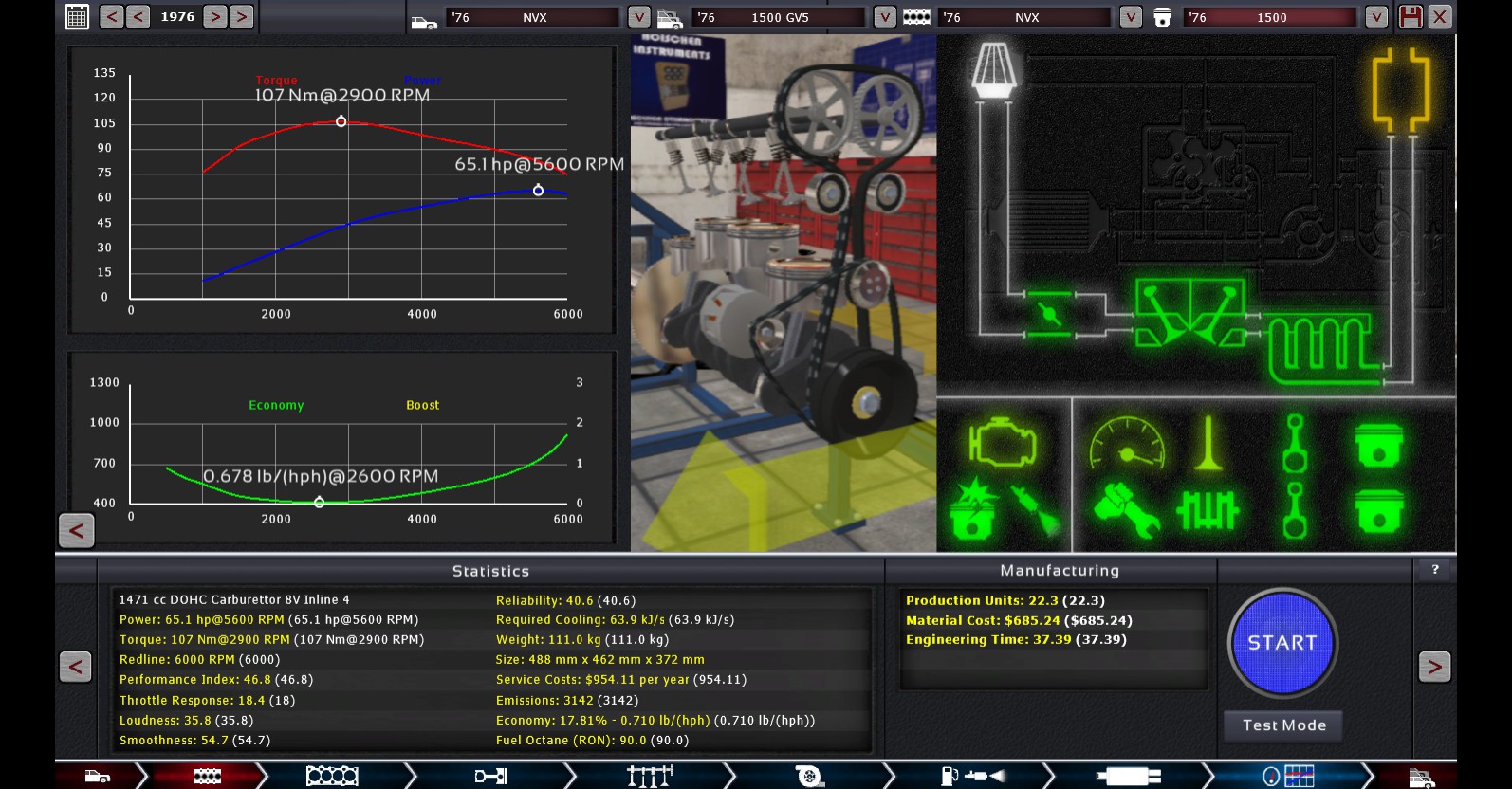Click the engine variant piston icon in top bar
The height and width of the screenshot is (789, 1512).
coord(1162,17)
